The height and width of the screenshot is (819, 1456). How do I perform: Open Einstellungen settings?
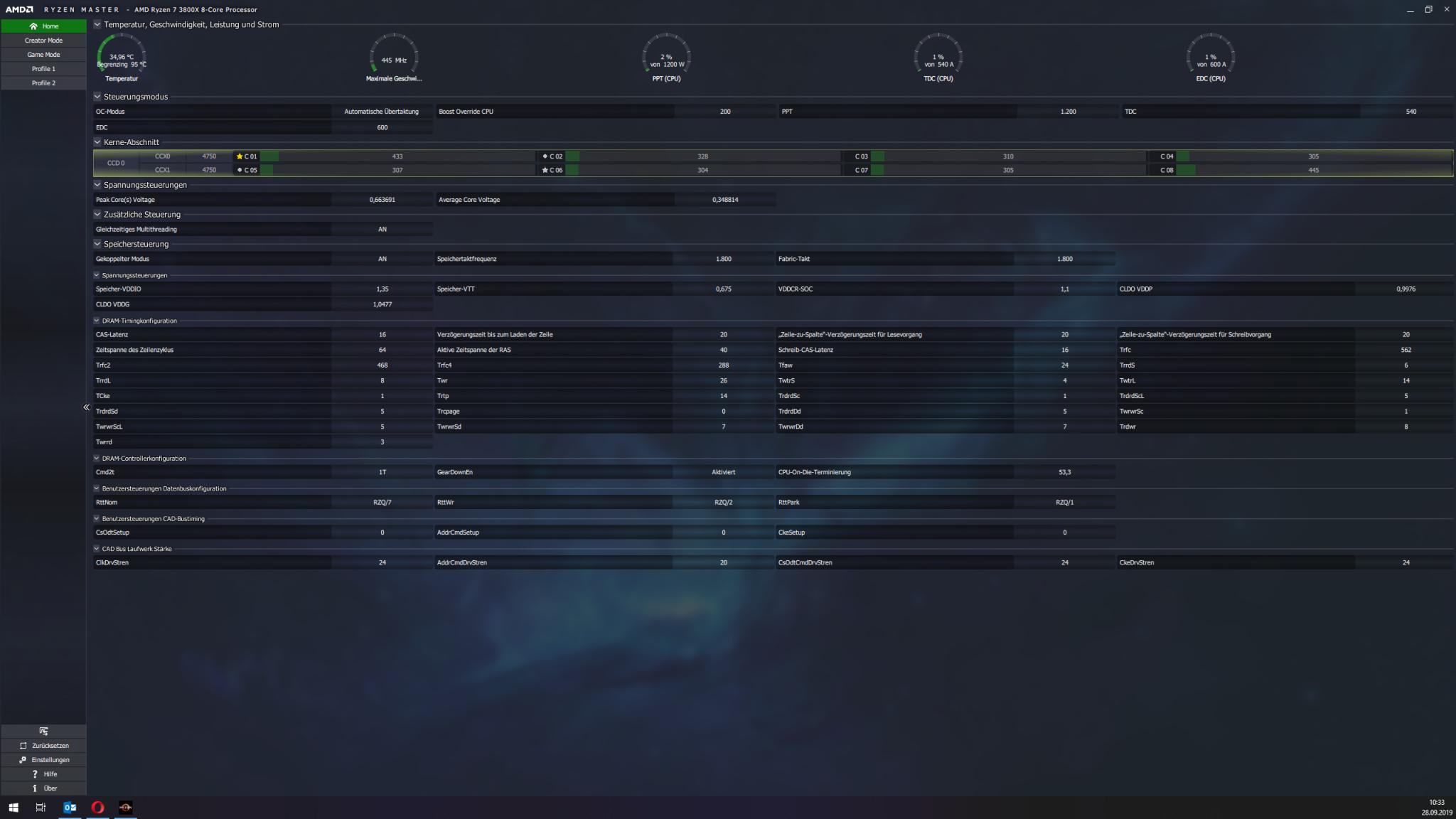coord(43,760)
